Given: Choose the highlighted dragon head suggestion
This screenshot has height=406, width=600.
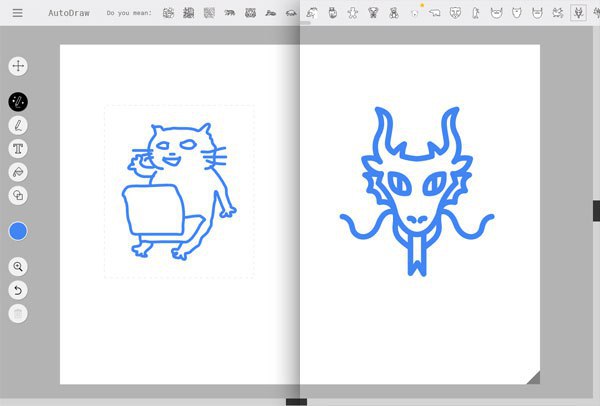Looking at the screenshot, I should click(578, 13).
